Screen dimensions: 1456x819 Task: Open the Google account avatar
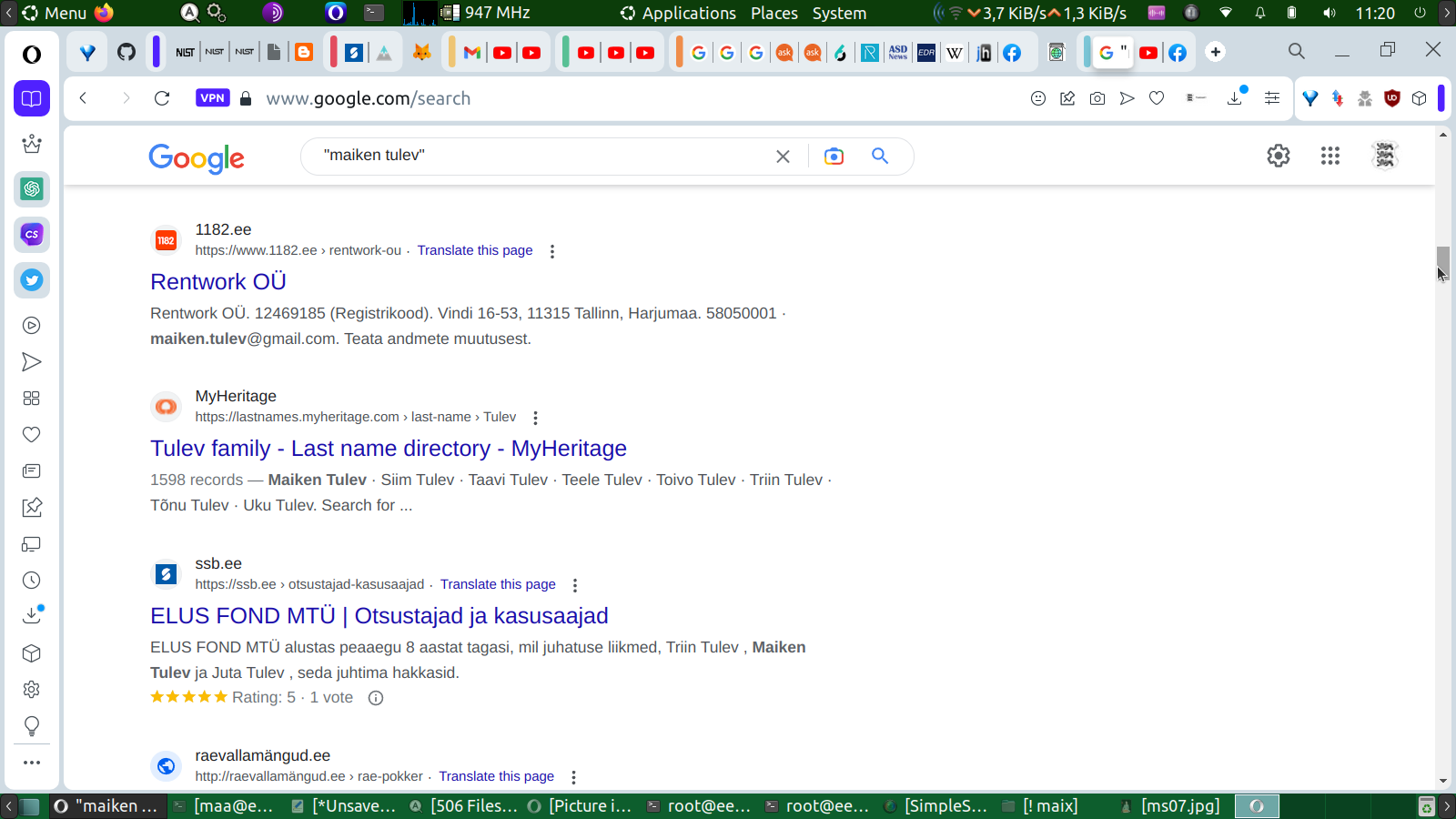(x=1385, y=156)
